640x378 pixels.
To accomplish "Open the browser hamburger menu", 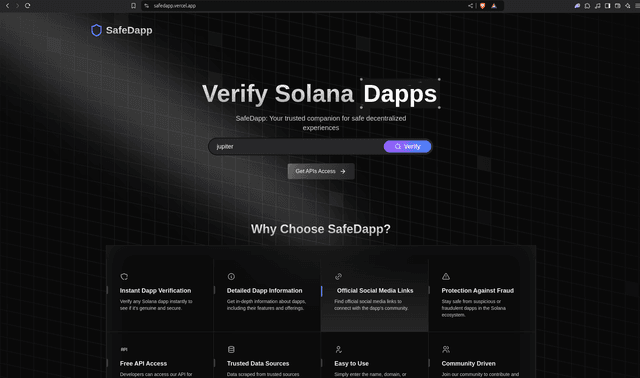I will point(637,6).
